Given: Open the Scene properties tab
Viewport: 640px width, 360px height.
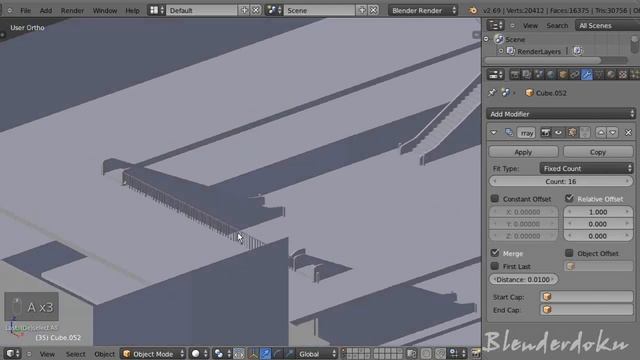Looking at the screenshot, I should pyautogui.click(x=539, y=75).
